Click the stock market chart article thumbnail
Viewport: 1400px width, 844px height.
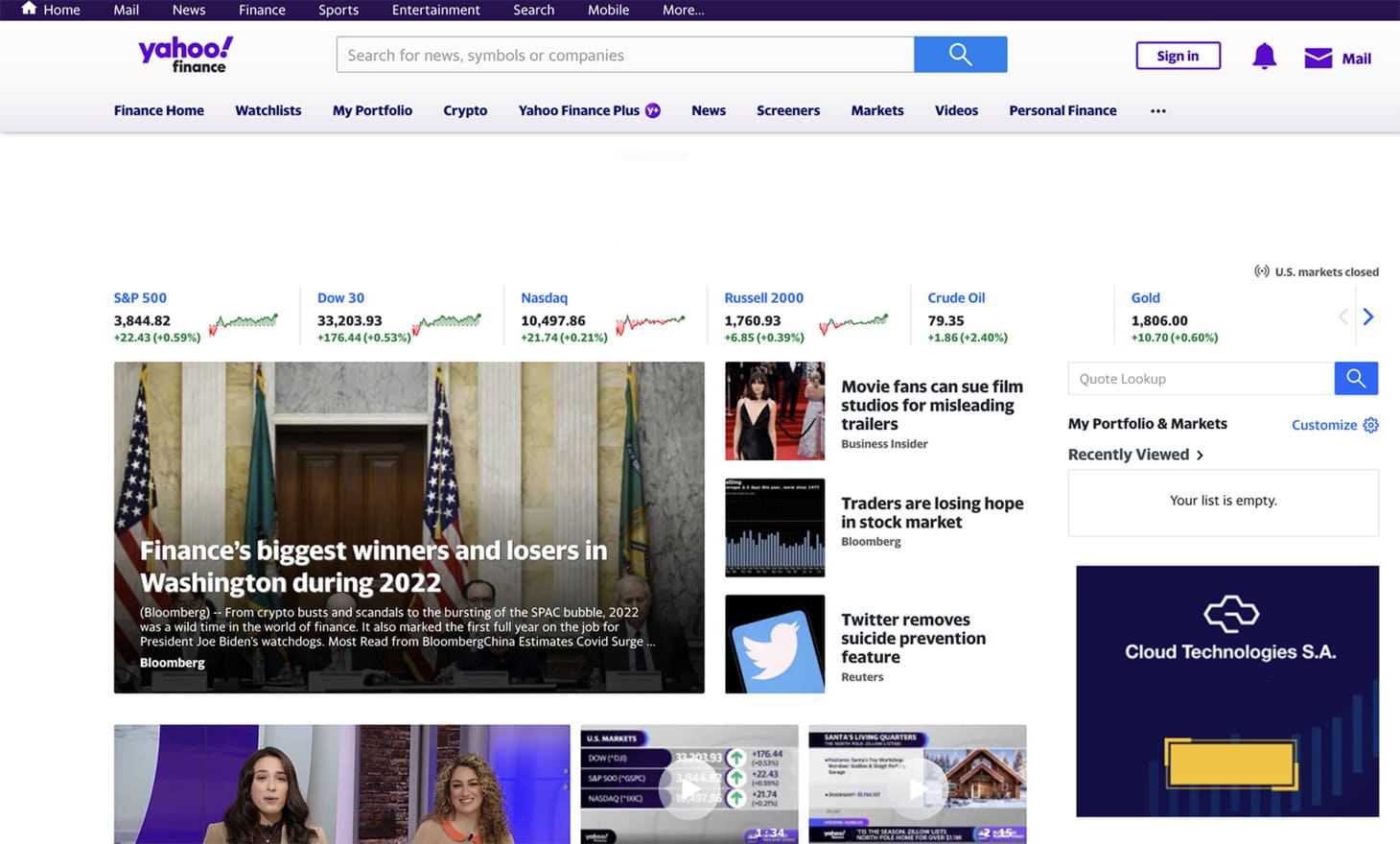(775, 527)
